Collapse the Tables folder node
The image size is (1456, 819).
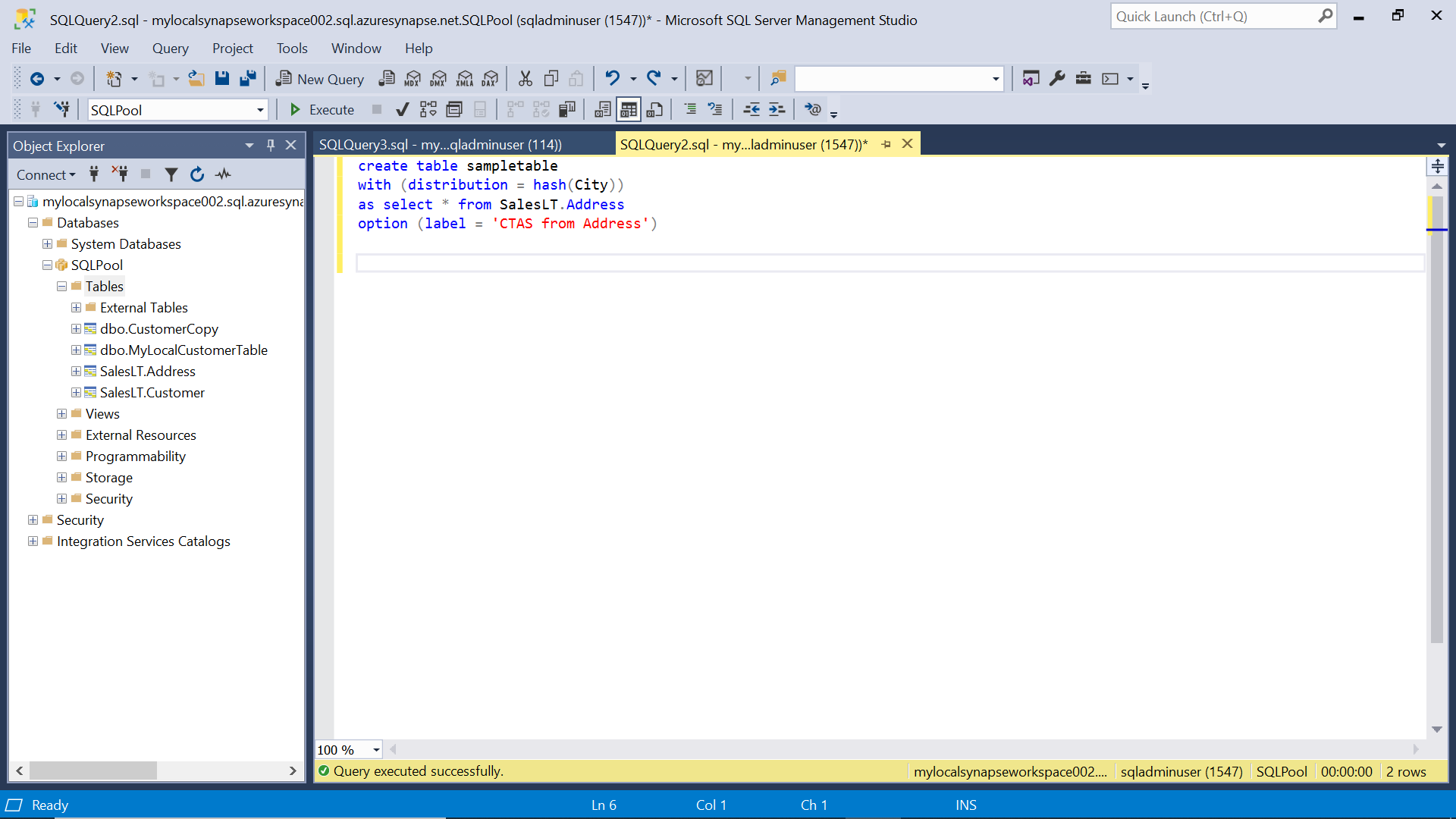(x=61, y=287)
